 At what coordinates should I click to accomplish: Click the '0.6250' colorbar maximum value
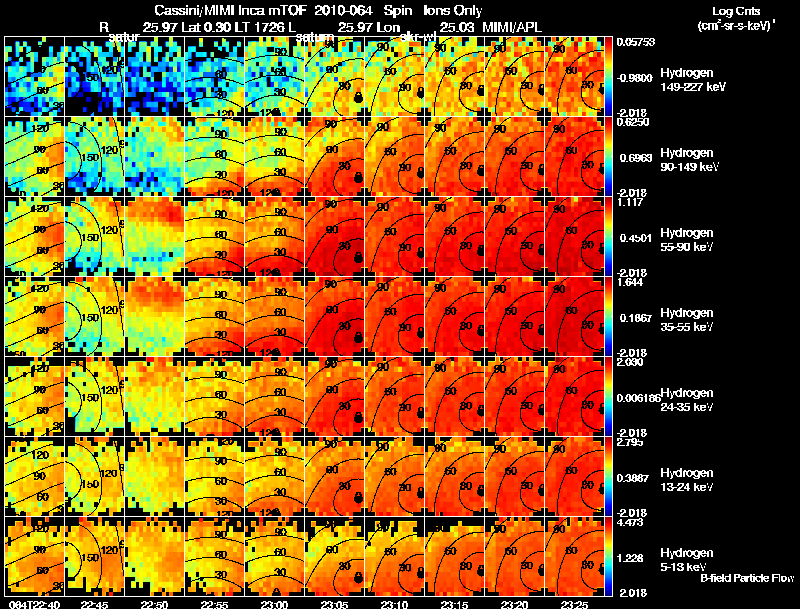click(x=633, y=122)
